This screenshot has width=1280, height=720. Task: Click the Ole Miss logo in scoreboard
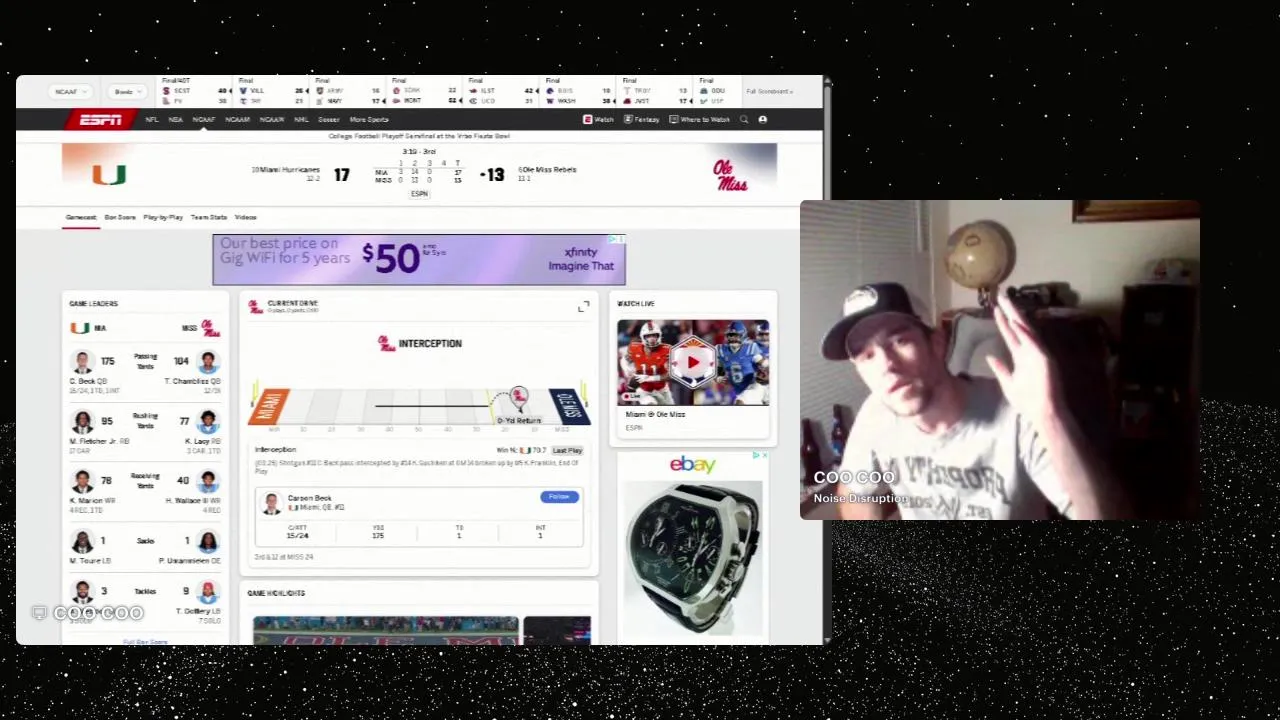pyautogui.click(x=730, y=175)
